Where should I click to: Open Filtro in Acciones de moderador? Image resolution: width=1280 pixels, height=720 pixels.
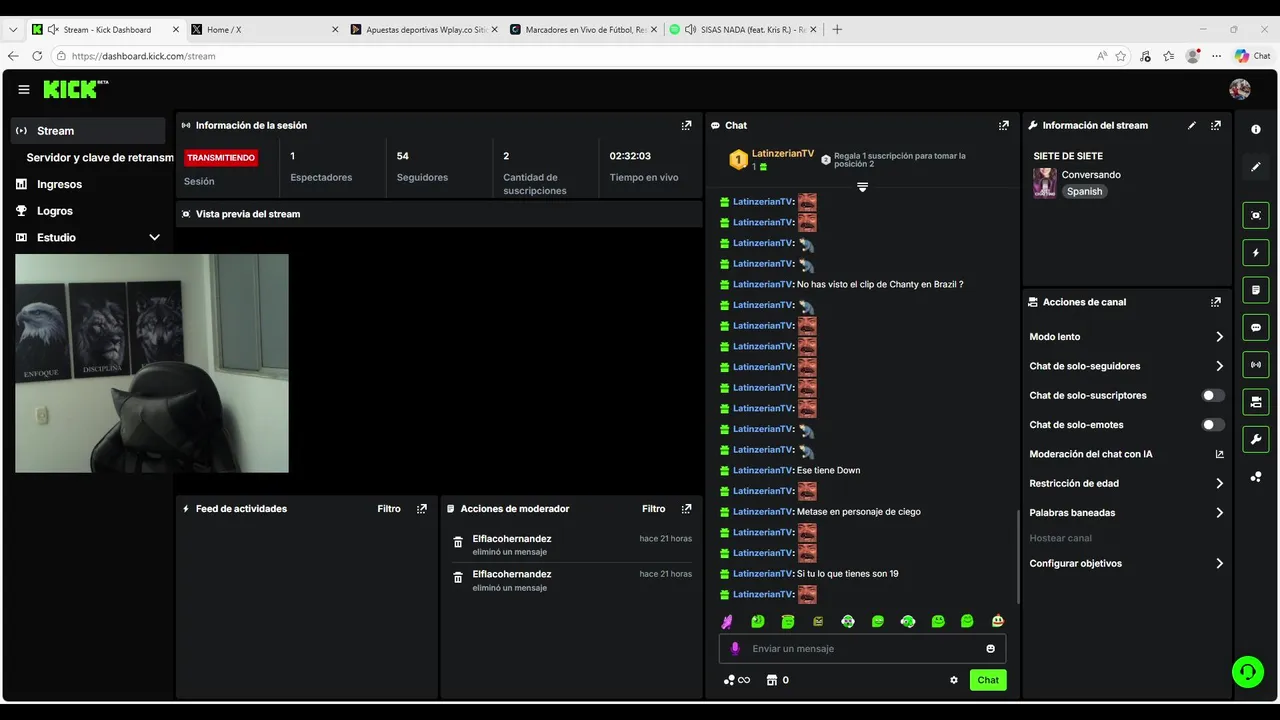653,509
